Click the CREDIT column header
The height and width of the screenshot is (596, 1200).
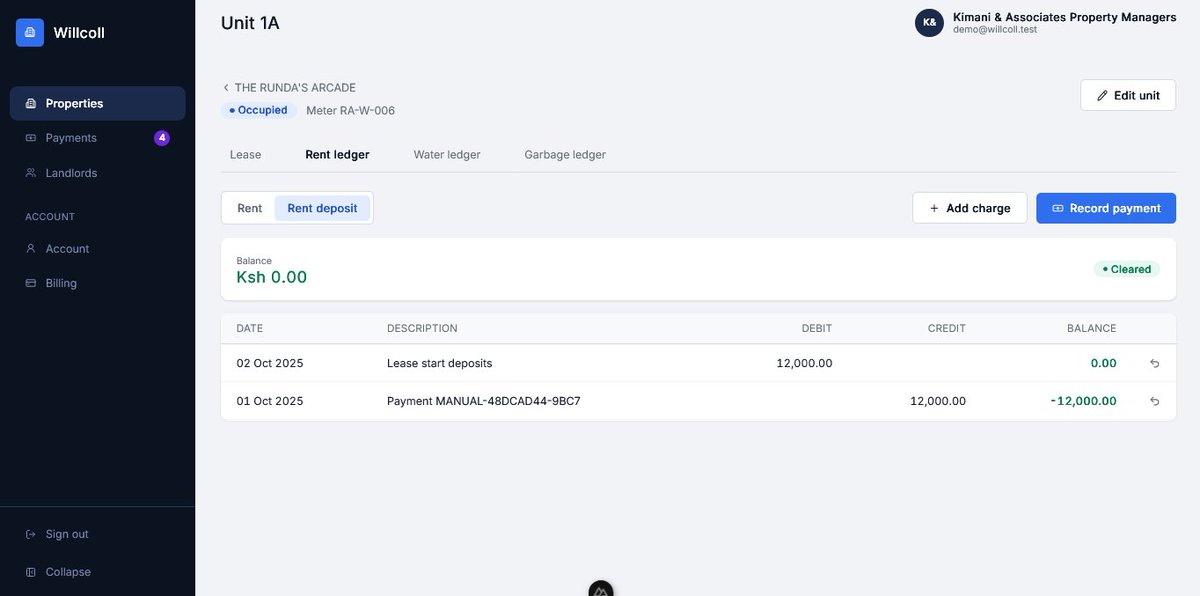pos(947,328)
